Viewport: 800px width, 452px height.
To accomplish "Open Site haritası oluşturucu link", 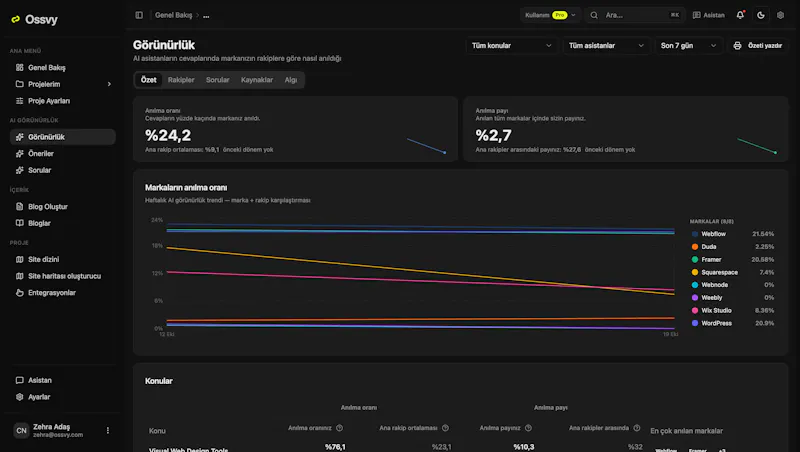I will click(x=63, y=276).
